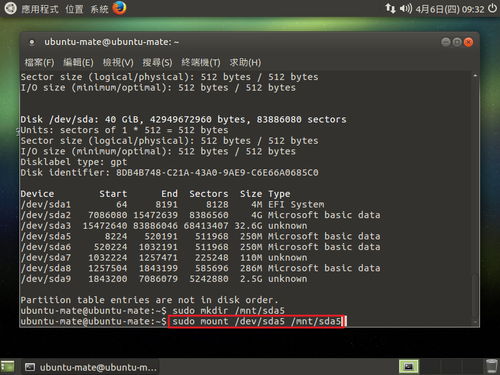Open the 終端機(T) terminal menu
This screenshot has width=500, height=375.
coord(201,62)
